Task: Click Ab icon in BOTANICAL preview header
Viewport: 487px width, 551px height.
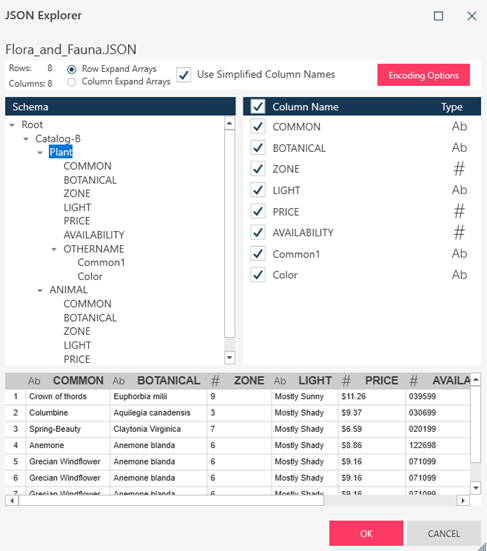Action: [x=118, y=381]
